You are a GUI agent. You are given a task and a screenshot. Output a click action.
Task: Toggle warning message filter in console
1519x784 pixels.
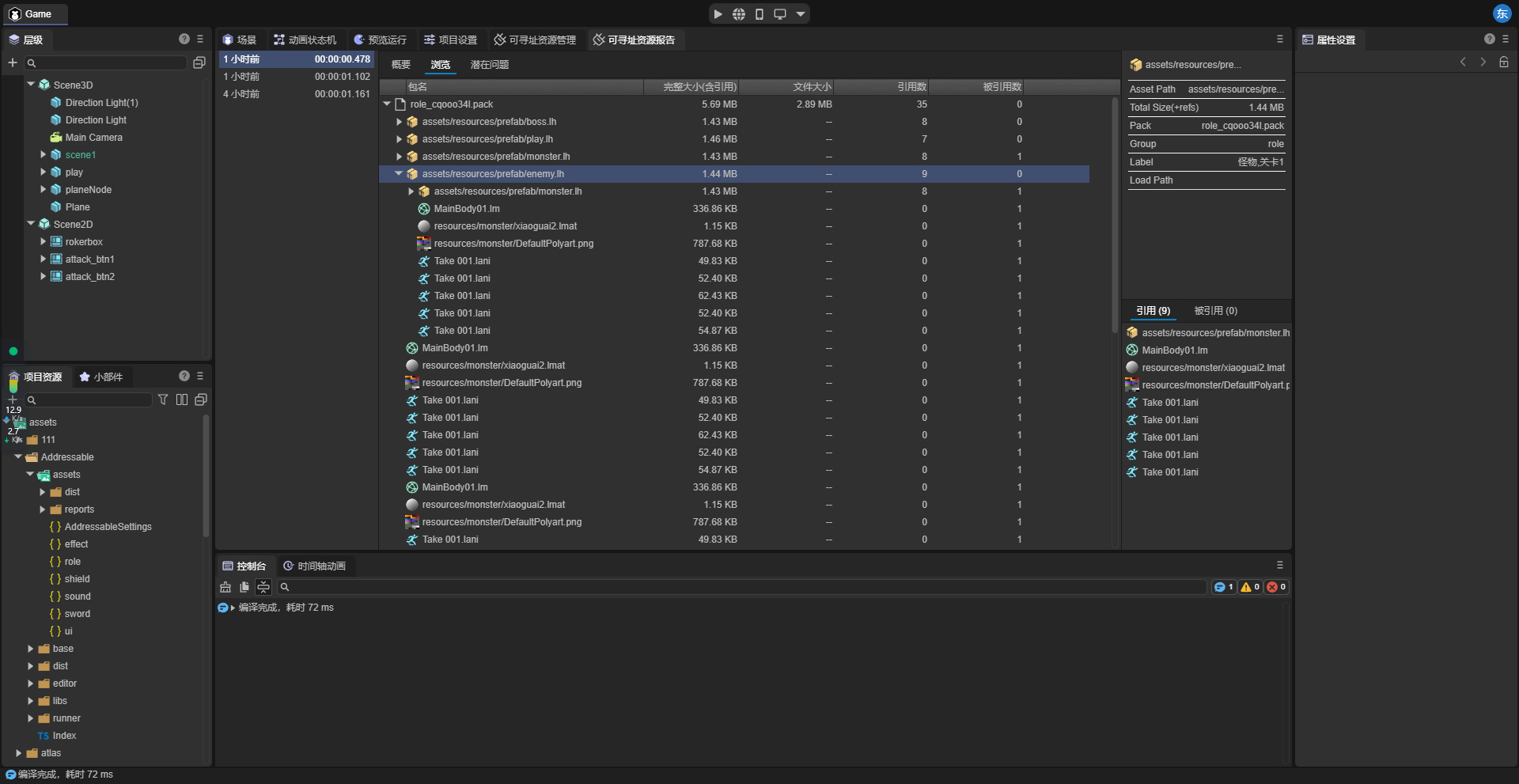tap(1250, 587)
